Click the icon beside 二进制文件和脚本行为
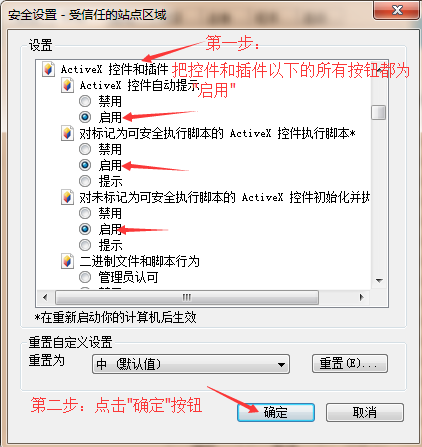Screen dimensions: 422x447 pyautogui.click(x=67, y=261)
